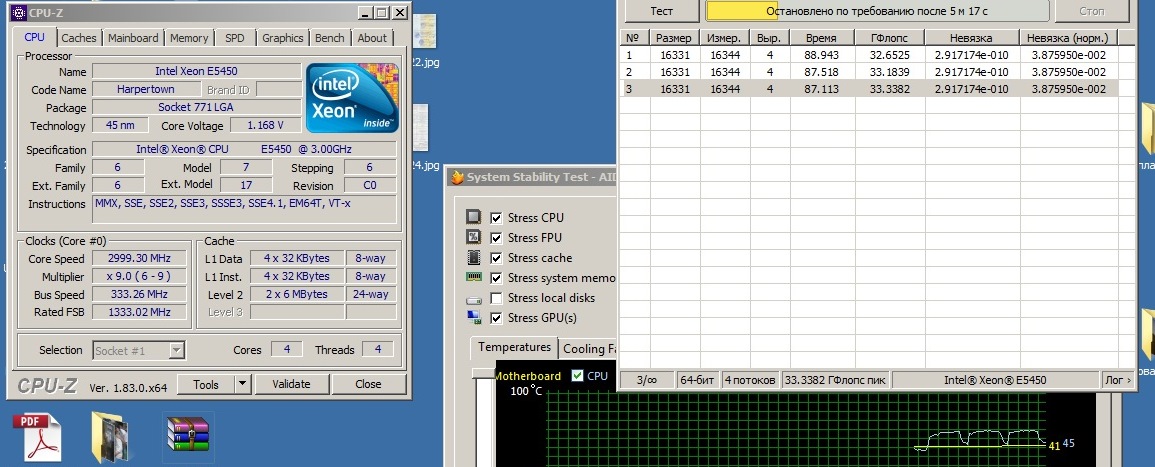Image resolution: width=1155 pixels, height=467 pixels.
Task: Select the CPU tab in CPU-Z
Action: pos(35,37)
